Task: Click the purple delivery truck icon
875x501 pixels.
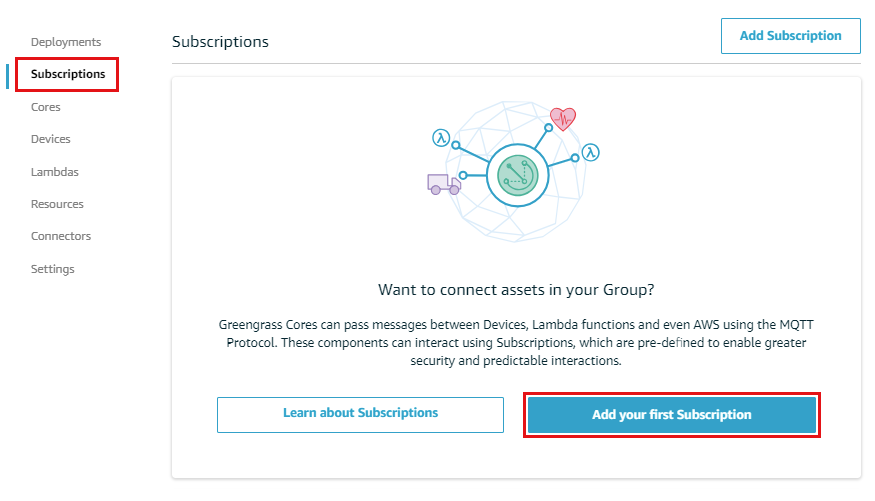Action: [444, 184]
